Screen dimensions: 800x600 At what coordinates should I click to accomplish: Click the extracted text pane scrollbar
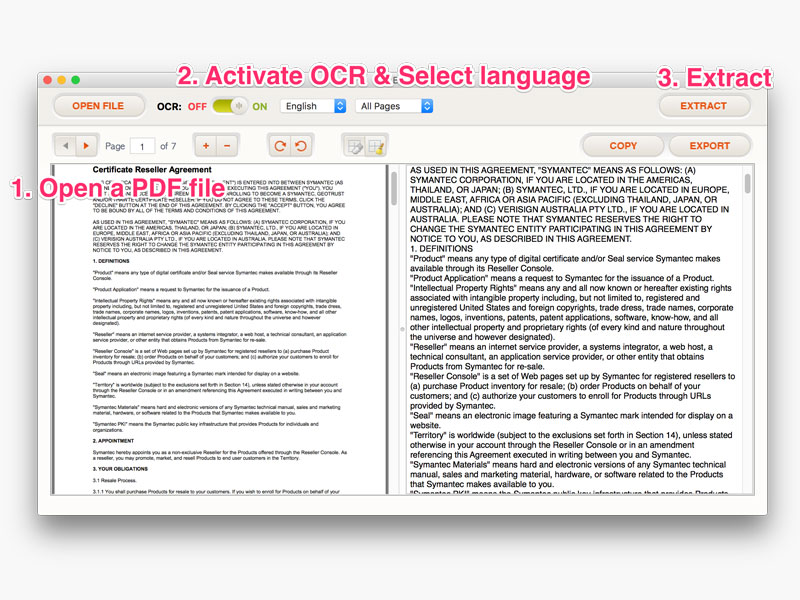[x=747, y=184]
